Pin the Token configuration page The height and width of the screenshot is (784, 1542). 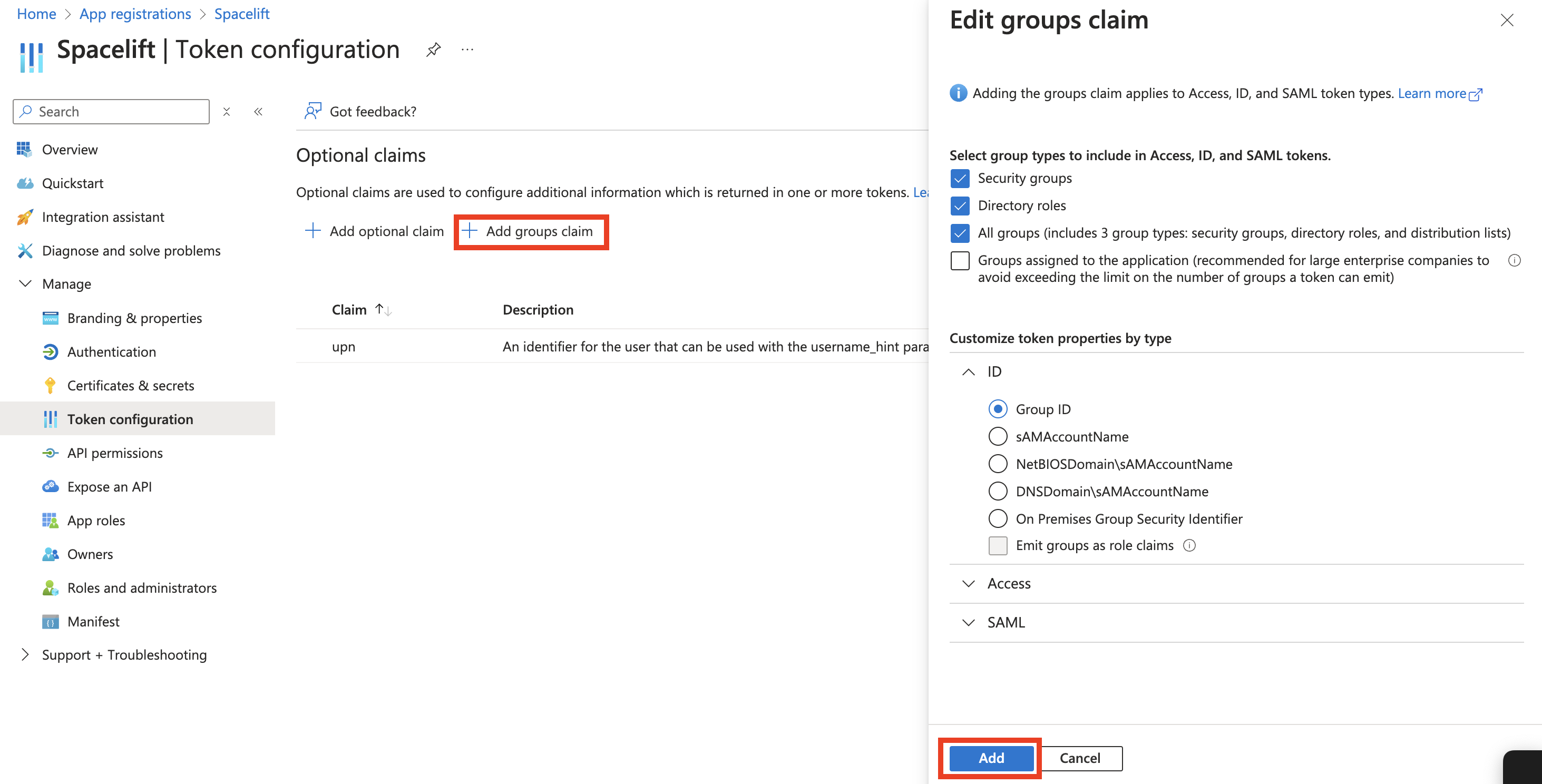433,50
